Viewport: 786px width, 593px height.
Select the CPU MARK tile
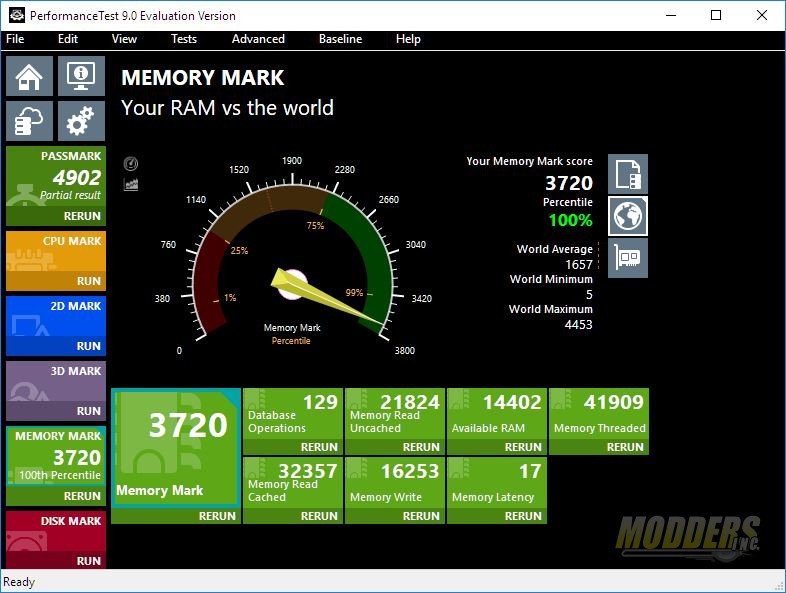56,252
